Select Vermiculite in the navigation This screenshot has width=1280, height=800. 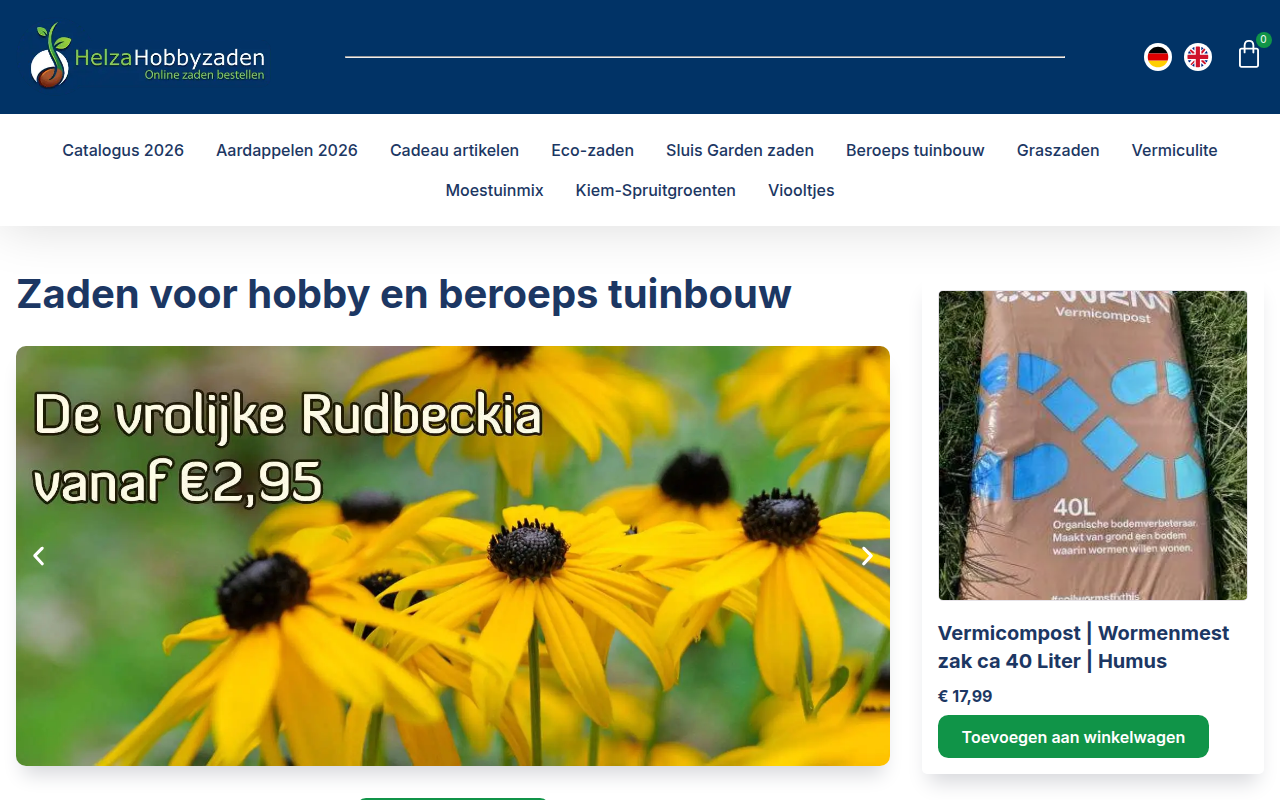tap(1174, 150)
